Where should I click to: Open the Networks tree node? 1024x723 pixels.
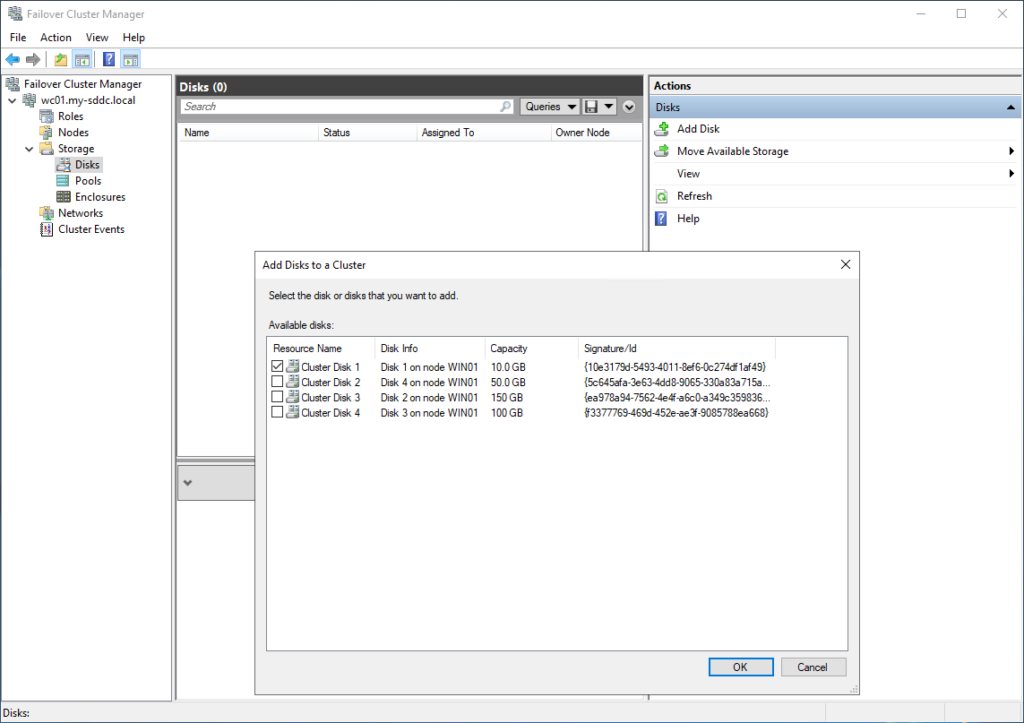coord(80,213)
